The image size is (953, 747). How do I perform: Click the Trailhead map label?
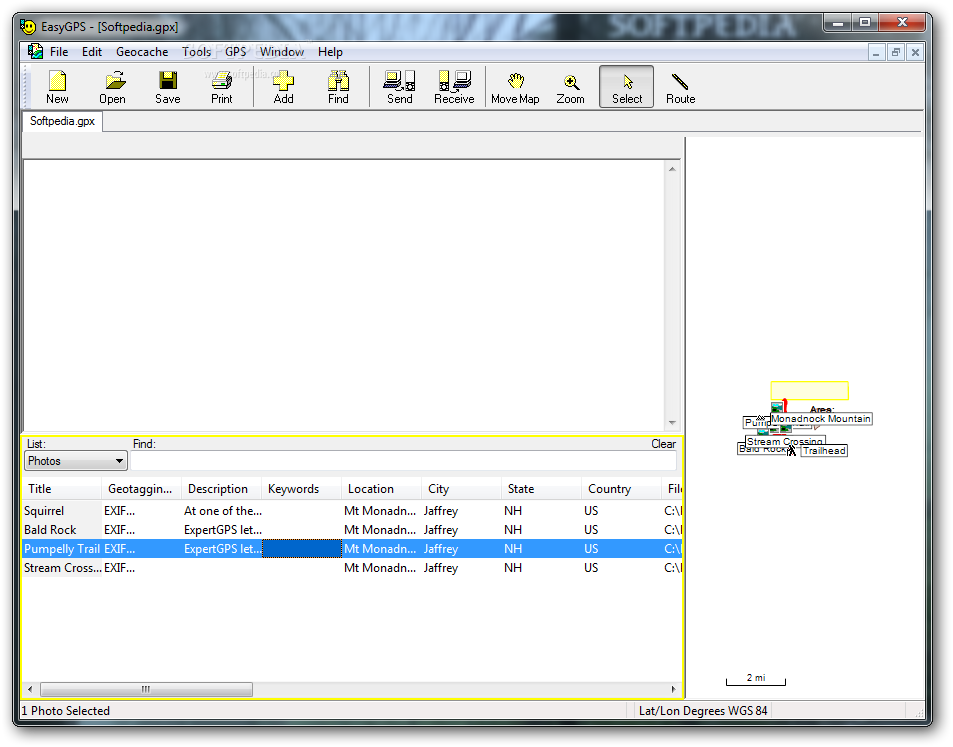click(824, 450)
